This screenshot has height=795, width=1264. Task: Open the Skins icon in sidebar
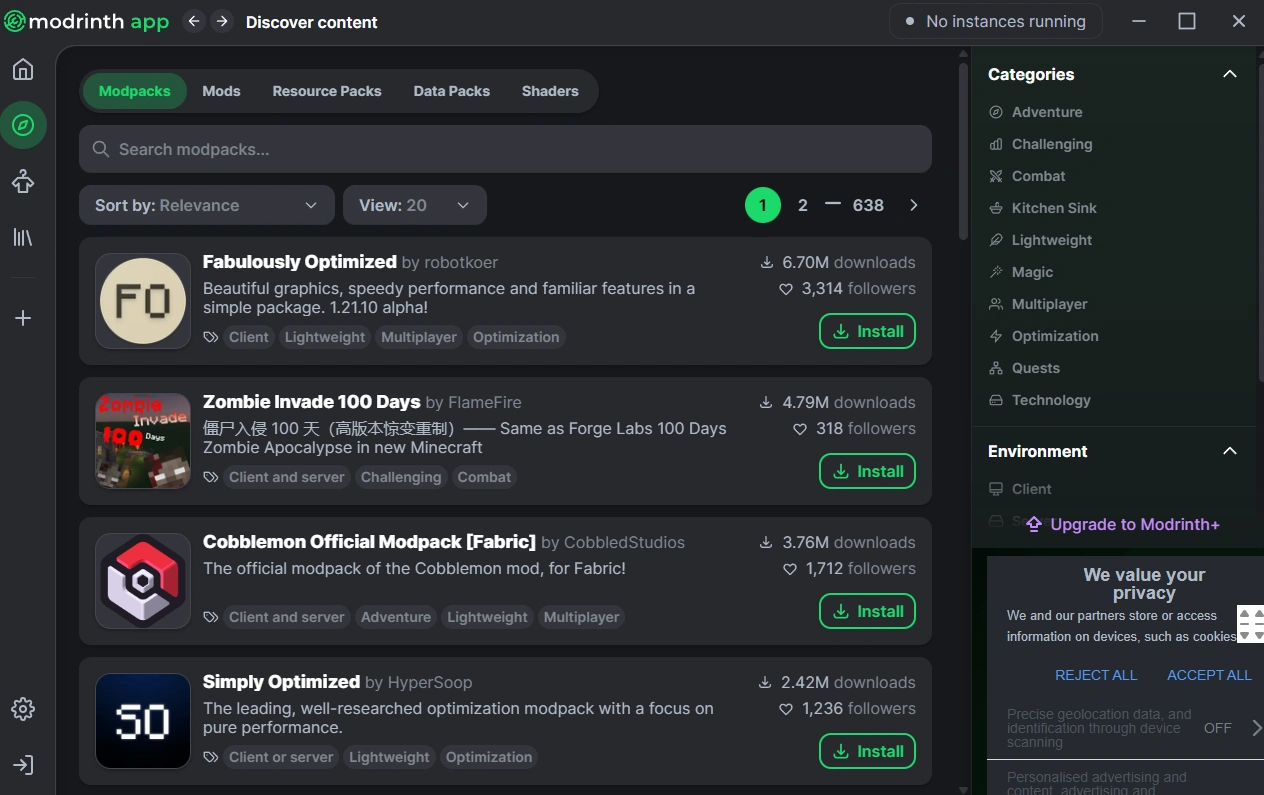[x=23, y=181]
